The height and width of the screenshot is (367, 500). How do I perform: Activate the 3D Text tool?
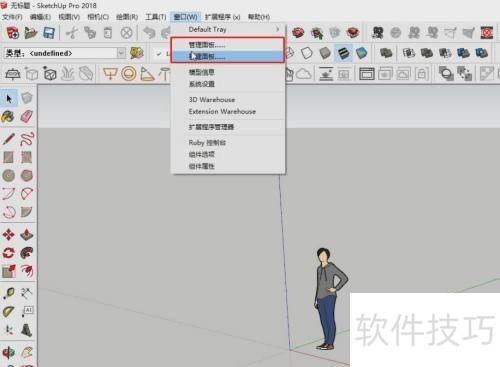(x=27, y=330)
